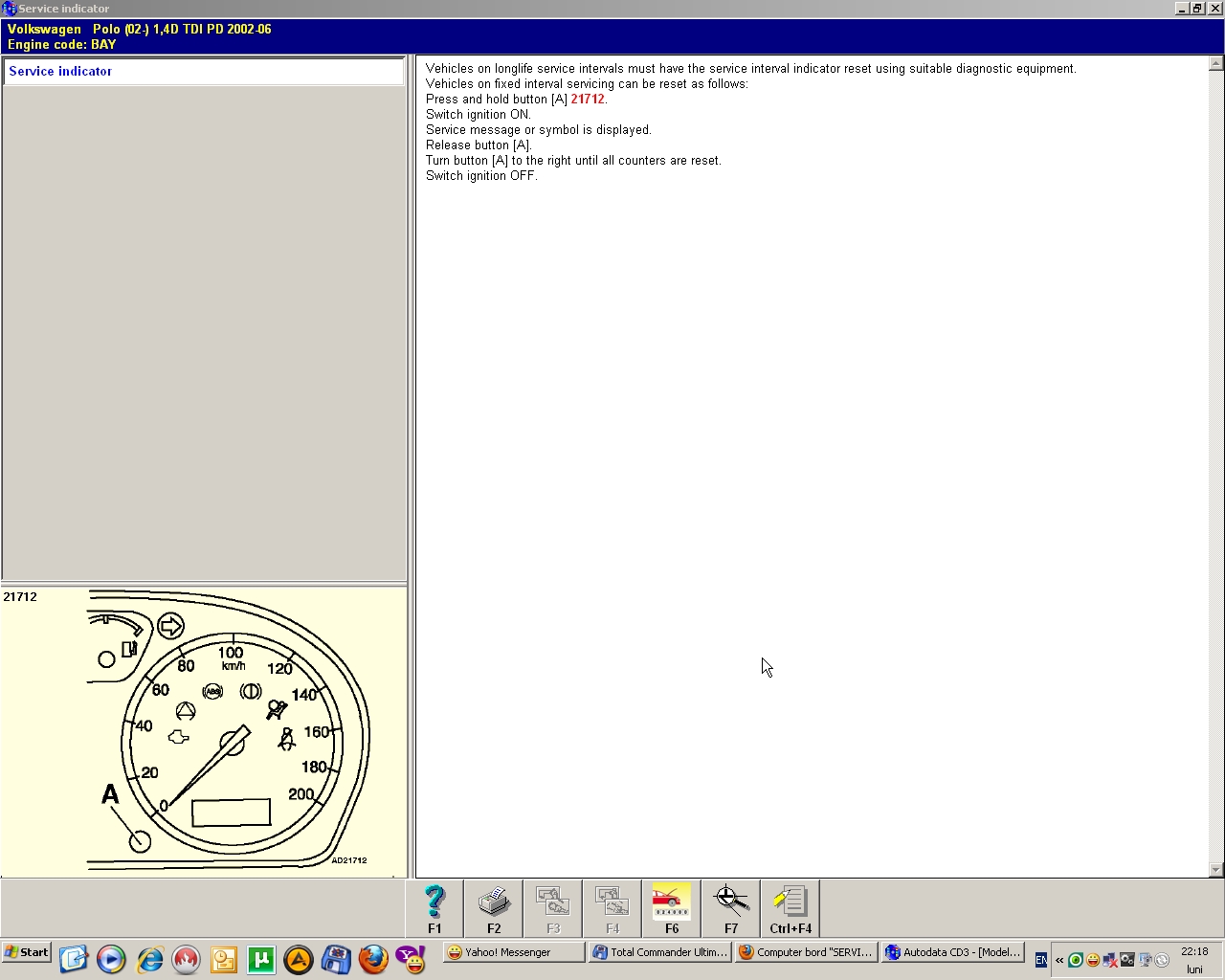The width and height of the screenshot is (1225, 980).
Task: Click the scroll up arrow in the text pane
Action: pos(1215,64)
